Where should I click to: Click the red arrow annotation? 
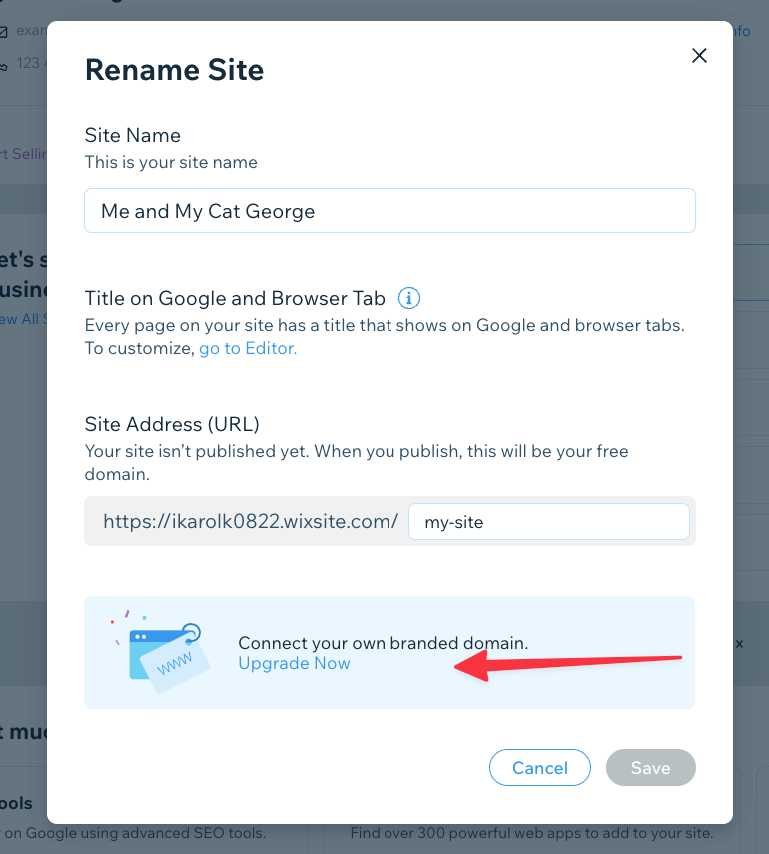point(568,662)
